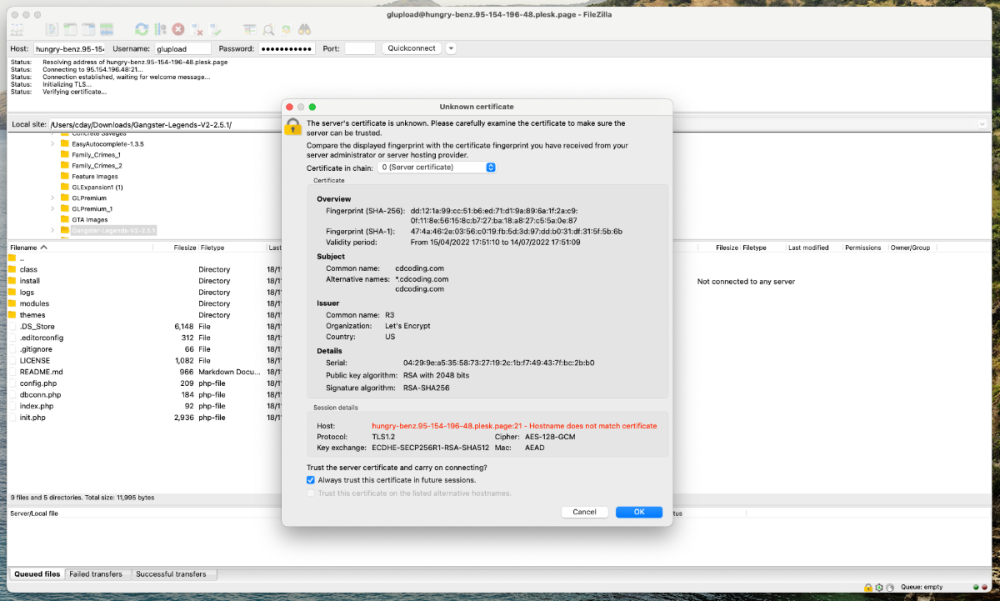Viewport: 1000px width, 601px height.
Task: Click the lock encryption icon in status bar
Action: 866,587
